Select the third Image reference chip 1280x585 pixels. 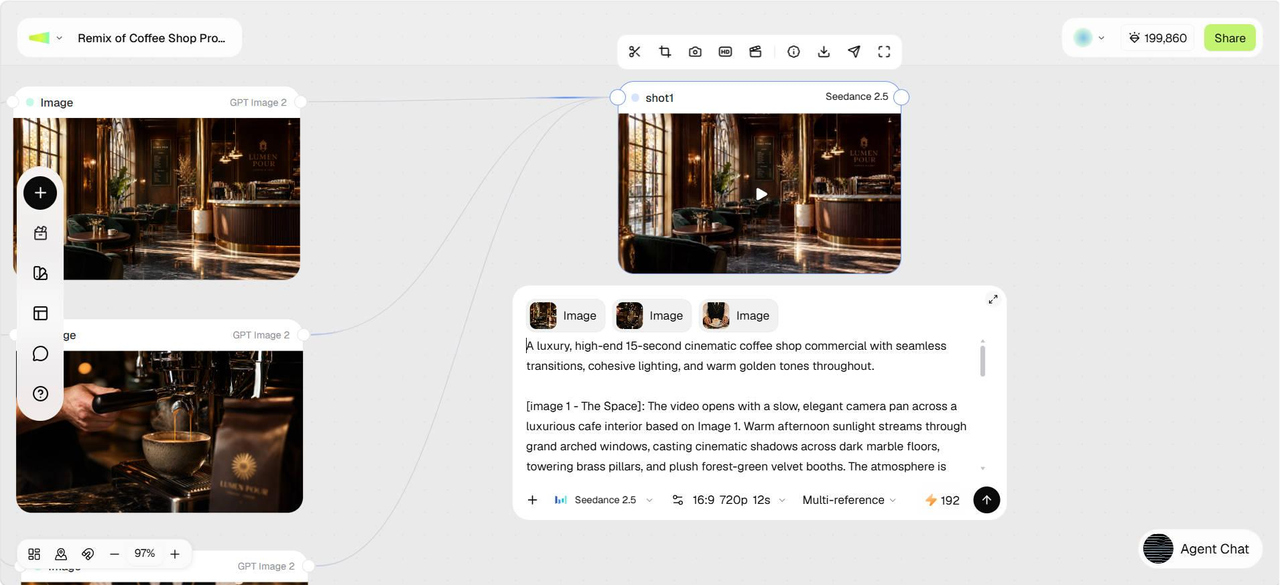tap(739, 315)
